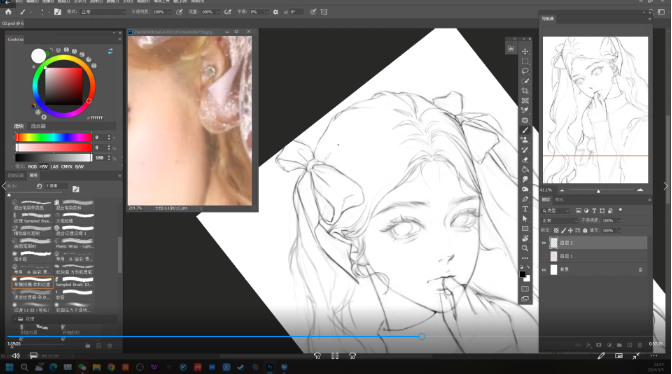Open the extra tools ellipsis

click(525, 258)
